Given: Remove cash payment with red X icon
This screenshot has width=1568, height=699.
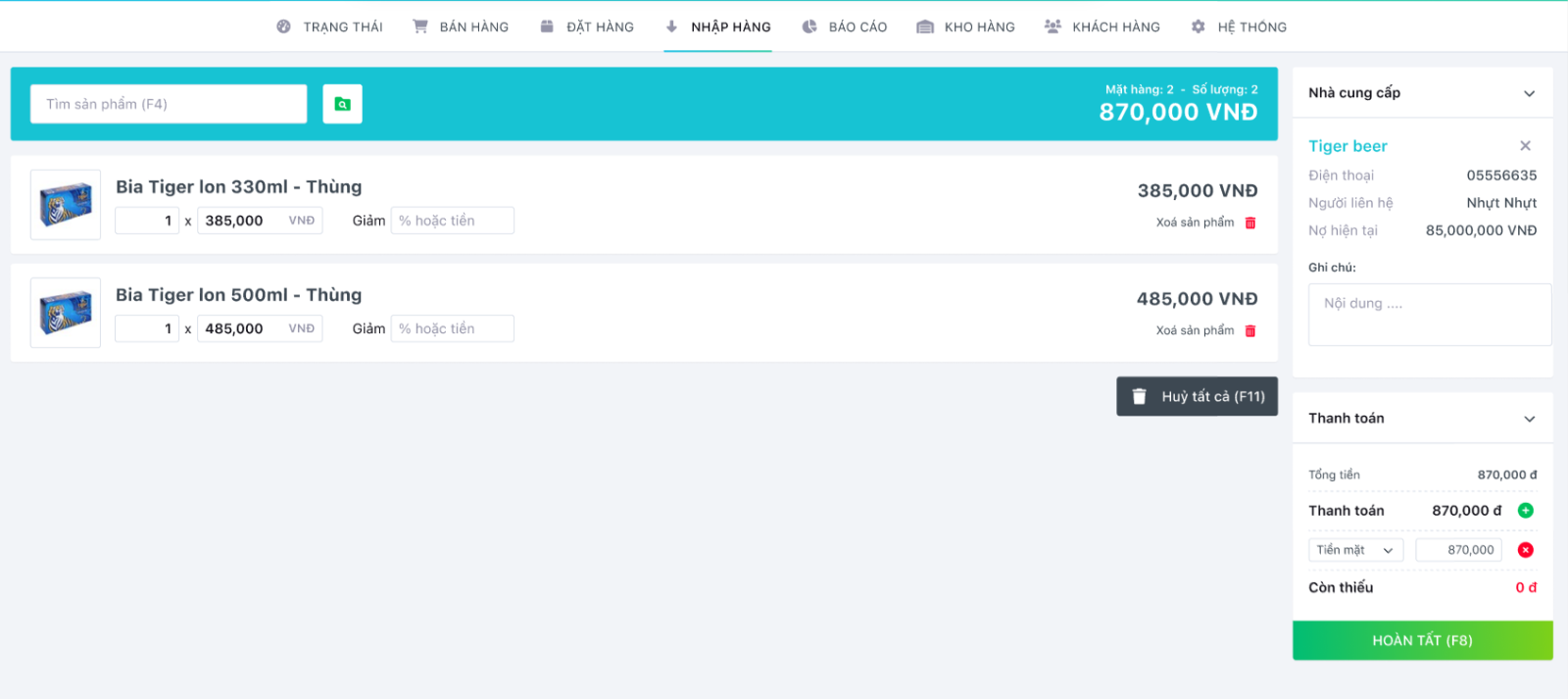Looking at the screenshot, I should tap(1525, 550).
